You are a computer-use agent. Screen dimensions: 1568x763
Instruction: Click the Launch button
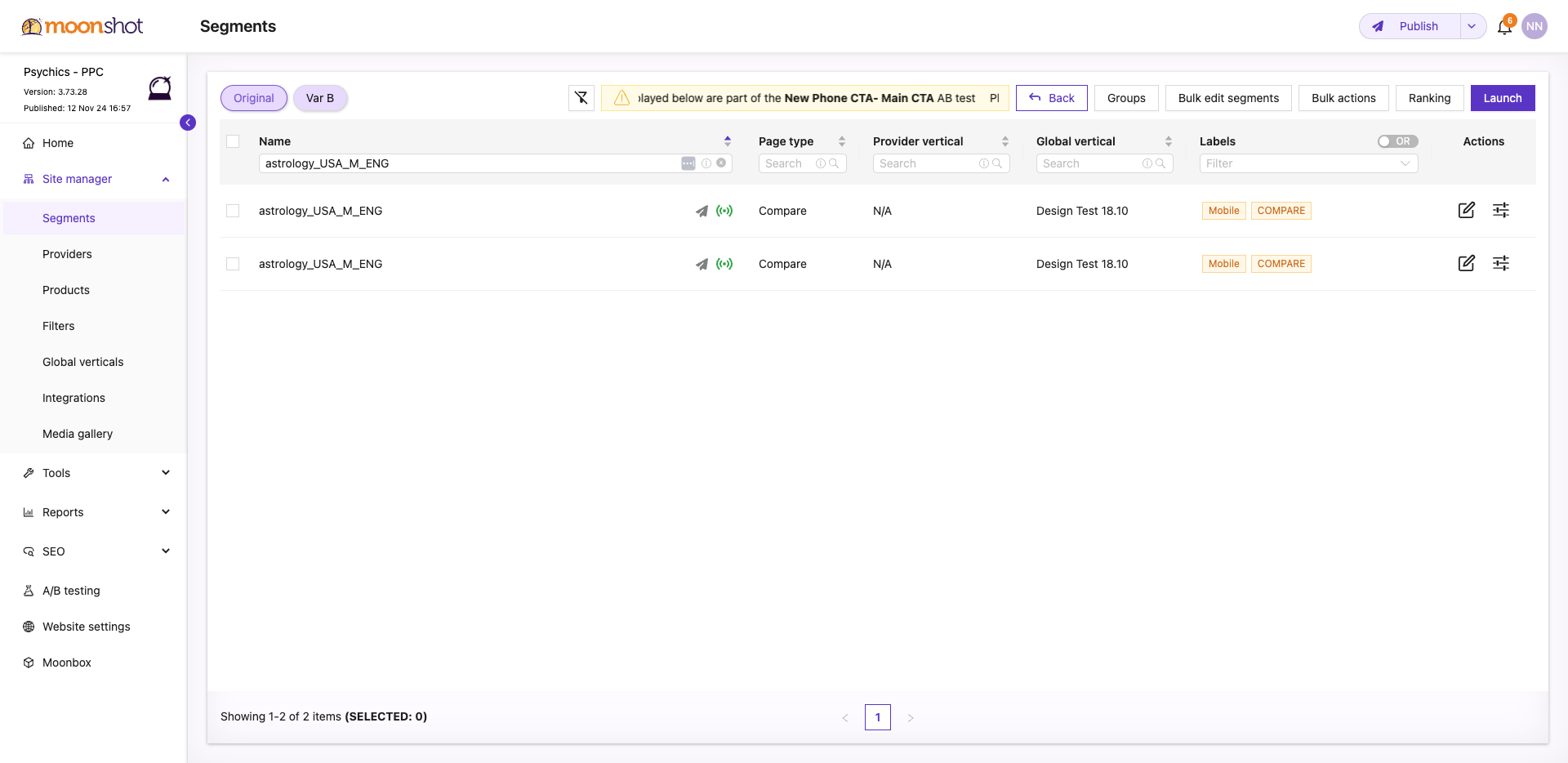1503,98
